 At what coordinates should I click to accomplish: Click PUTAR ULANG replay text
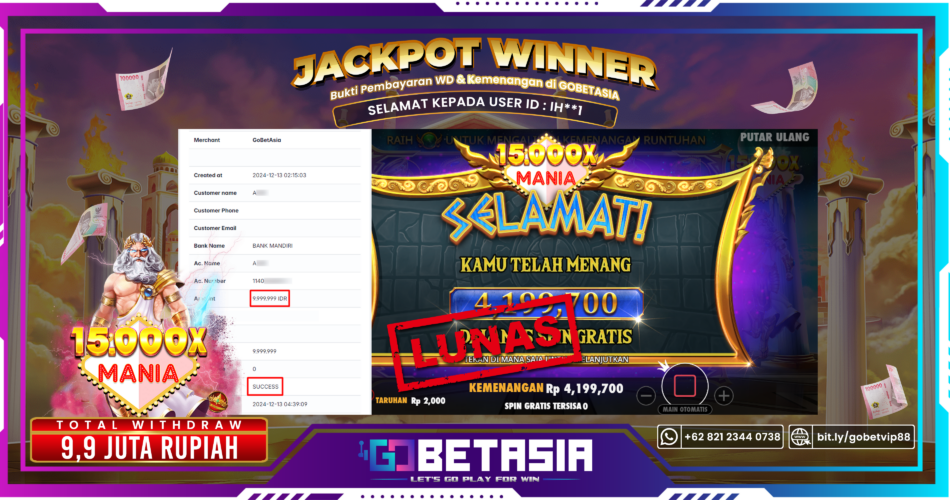coord(774,138)
